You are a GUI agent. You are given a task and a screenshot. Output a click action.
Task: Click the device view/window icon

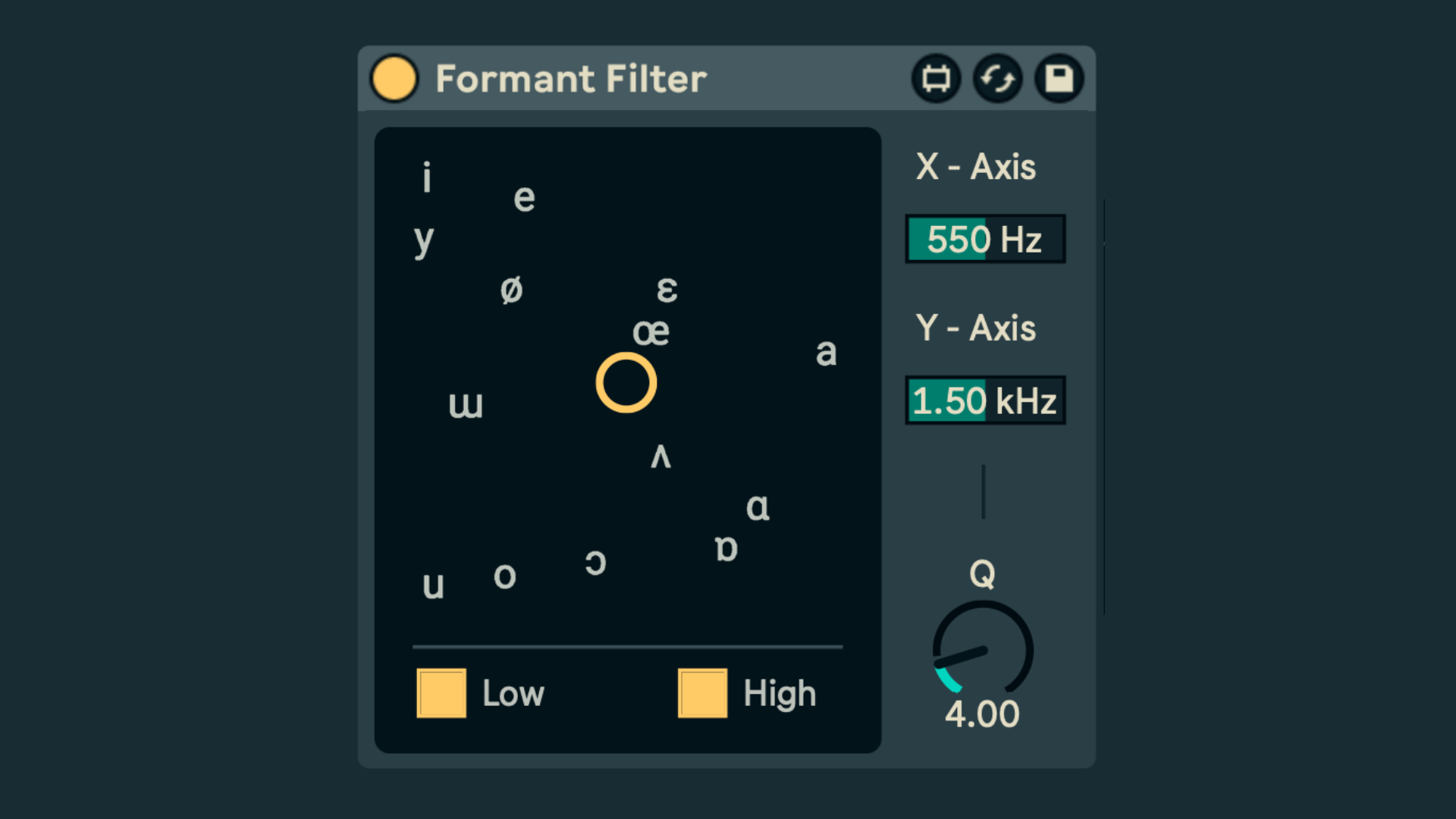pyautogui.click(x=936, y=78)
